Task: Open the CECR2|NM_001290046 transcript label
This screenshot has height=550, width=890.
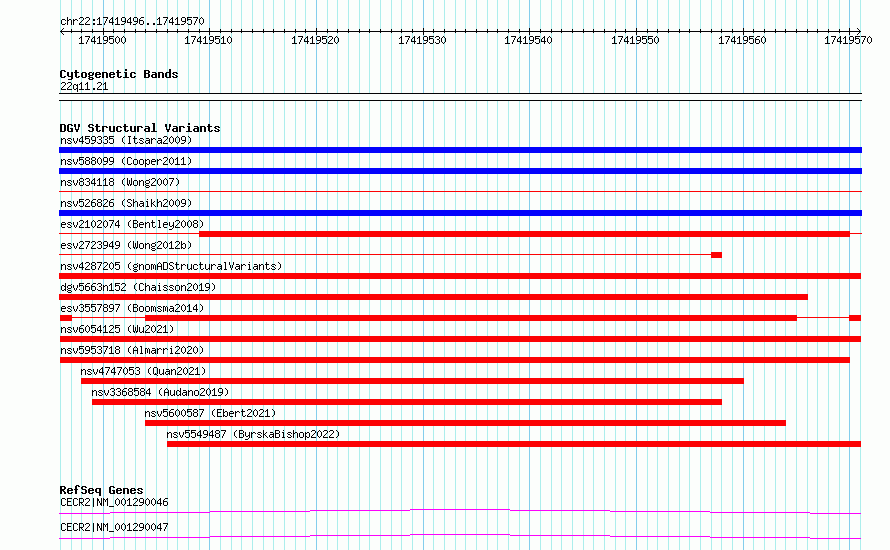Action: click(114, 502)
